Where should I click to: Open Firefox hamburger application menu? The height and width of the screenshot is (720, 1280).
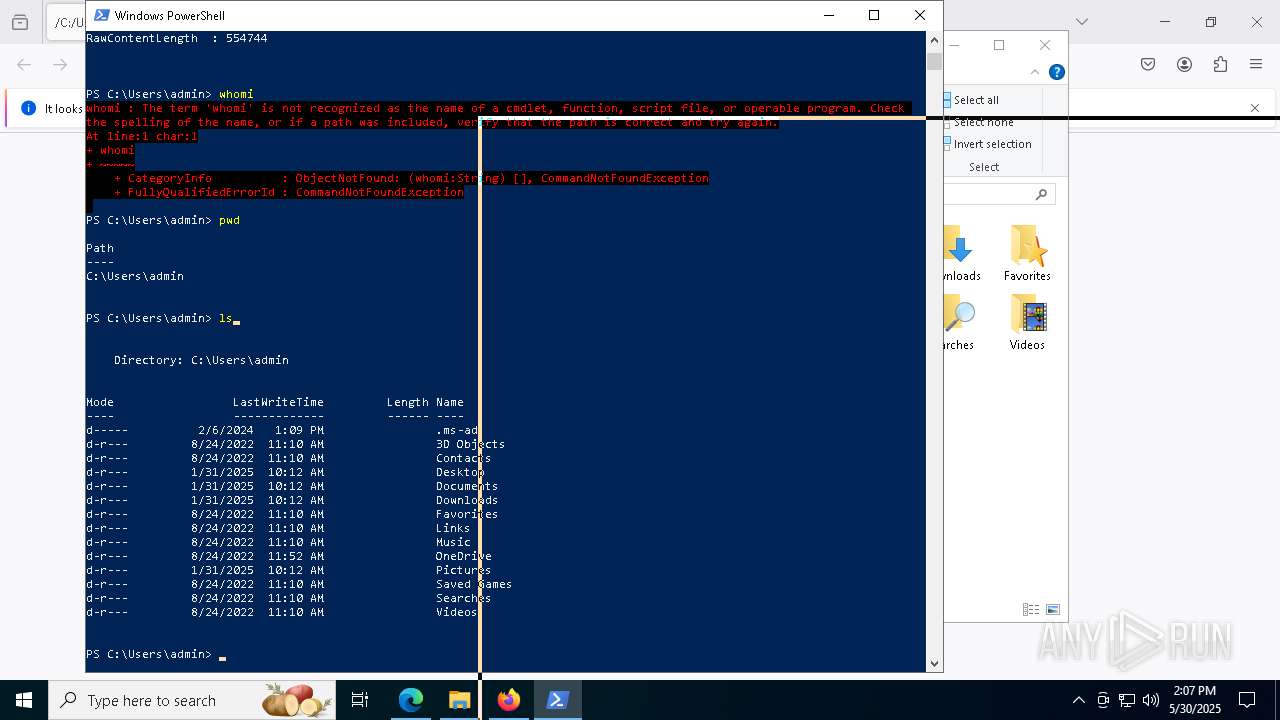(x=1256, y=64)
